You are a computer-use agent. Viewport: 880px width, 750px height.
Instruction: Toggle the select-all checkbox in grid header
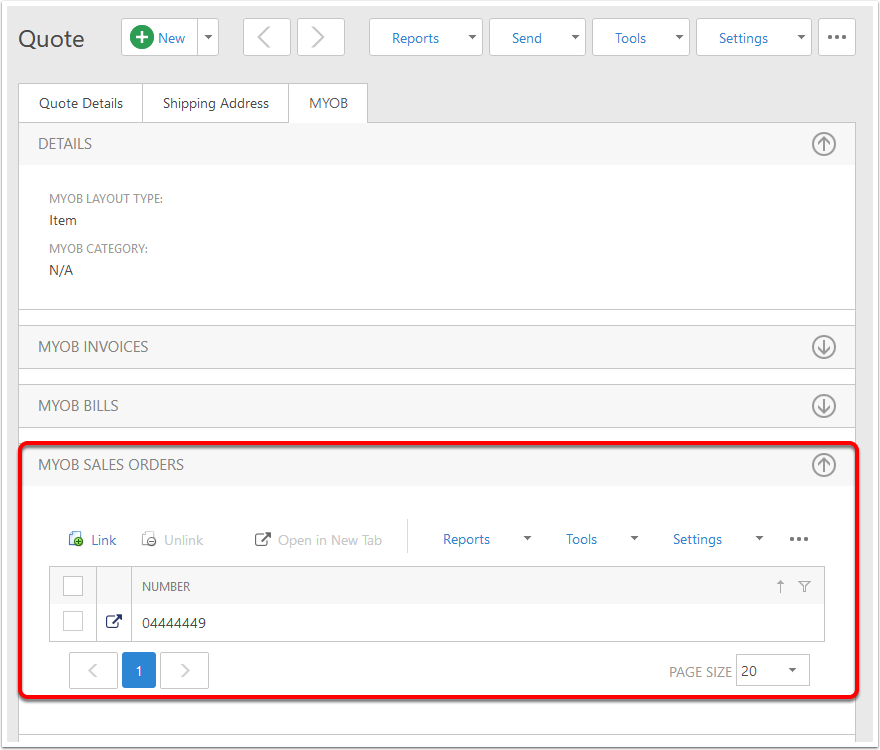click(73, 586)
